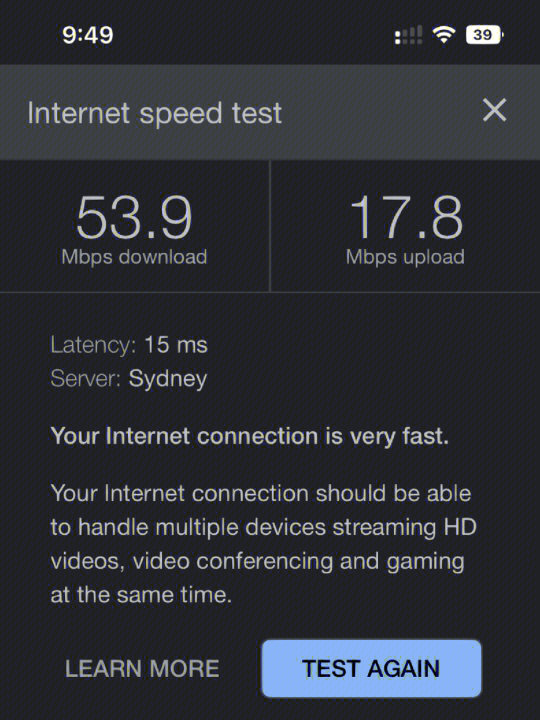540x720 pixels.
Task: Tap the word Sydney in server line
Action: click(168, 380)
